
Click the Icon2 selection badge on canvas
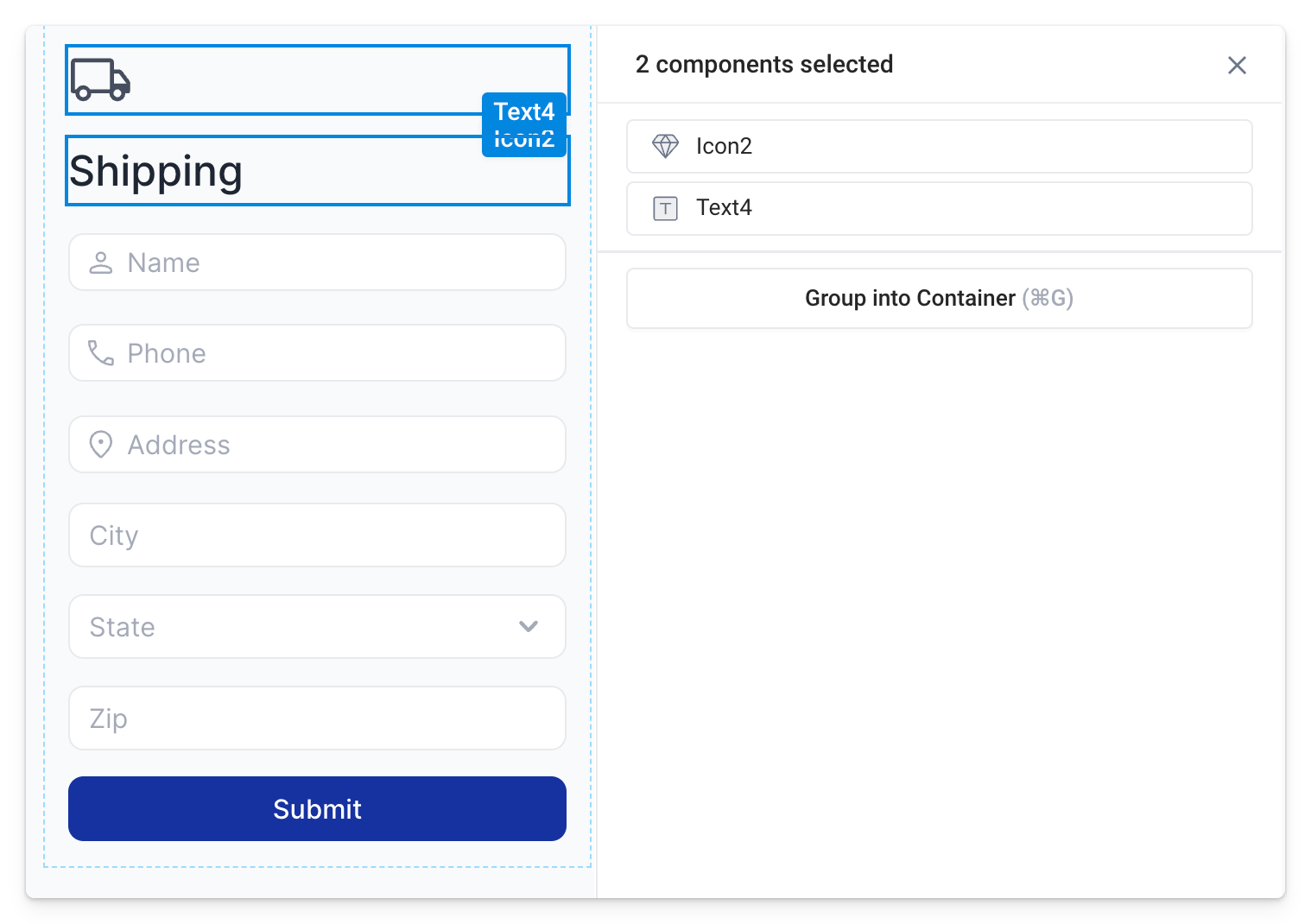(x=524, y=137)
